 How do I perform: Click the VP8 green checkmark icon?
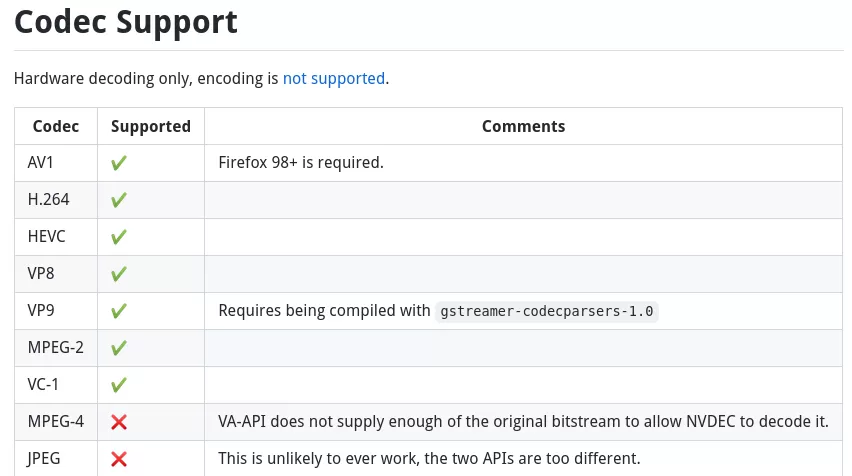[x=118, y=274]
